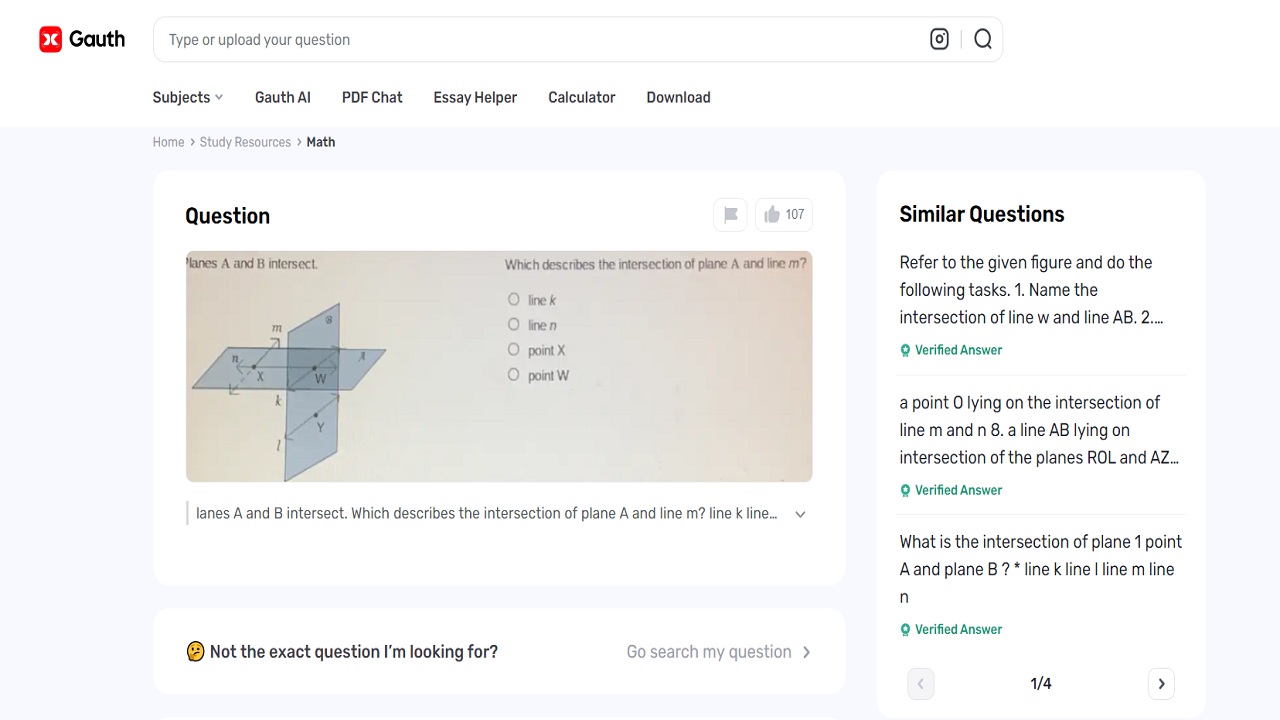This screenshot has height=720, width=1280.
Task: Expand the truncated question text
Action: coord(800,513)
